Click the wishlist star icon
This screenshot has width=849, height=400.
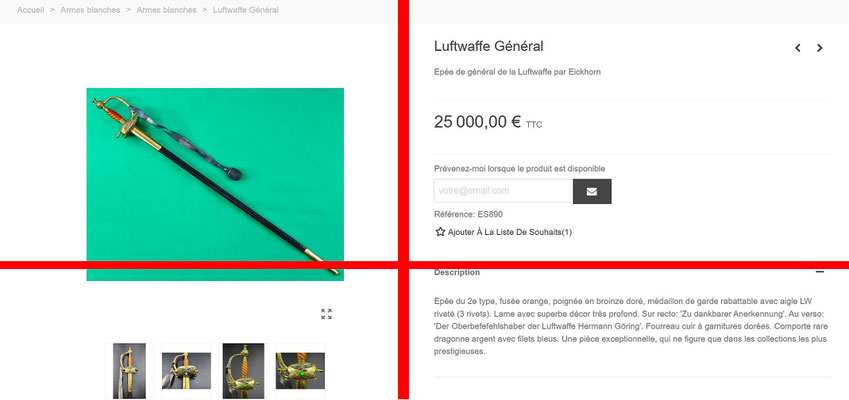click(440, 232)
